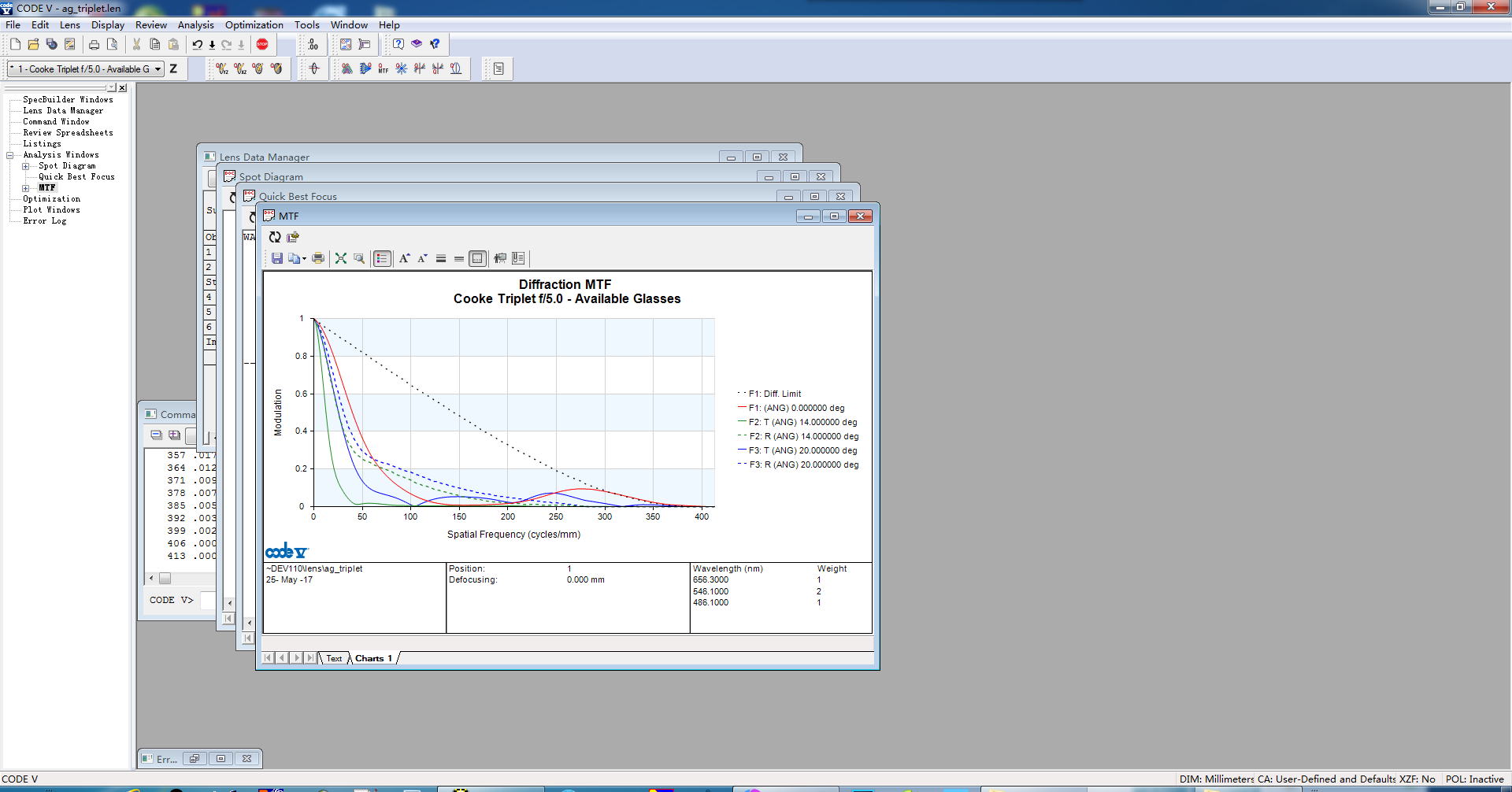This screenshot has width=1512, height=792.
Task: Click the Copy icon in main toolbar
Action: pyautogui.click(x=155, y=44)
